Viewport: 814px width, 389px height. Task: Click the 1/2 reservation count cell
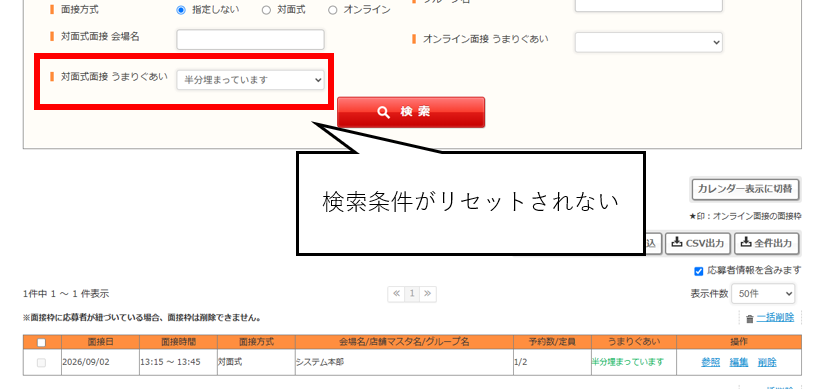click(x=552, y=363)
